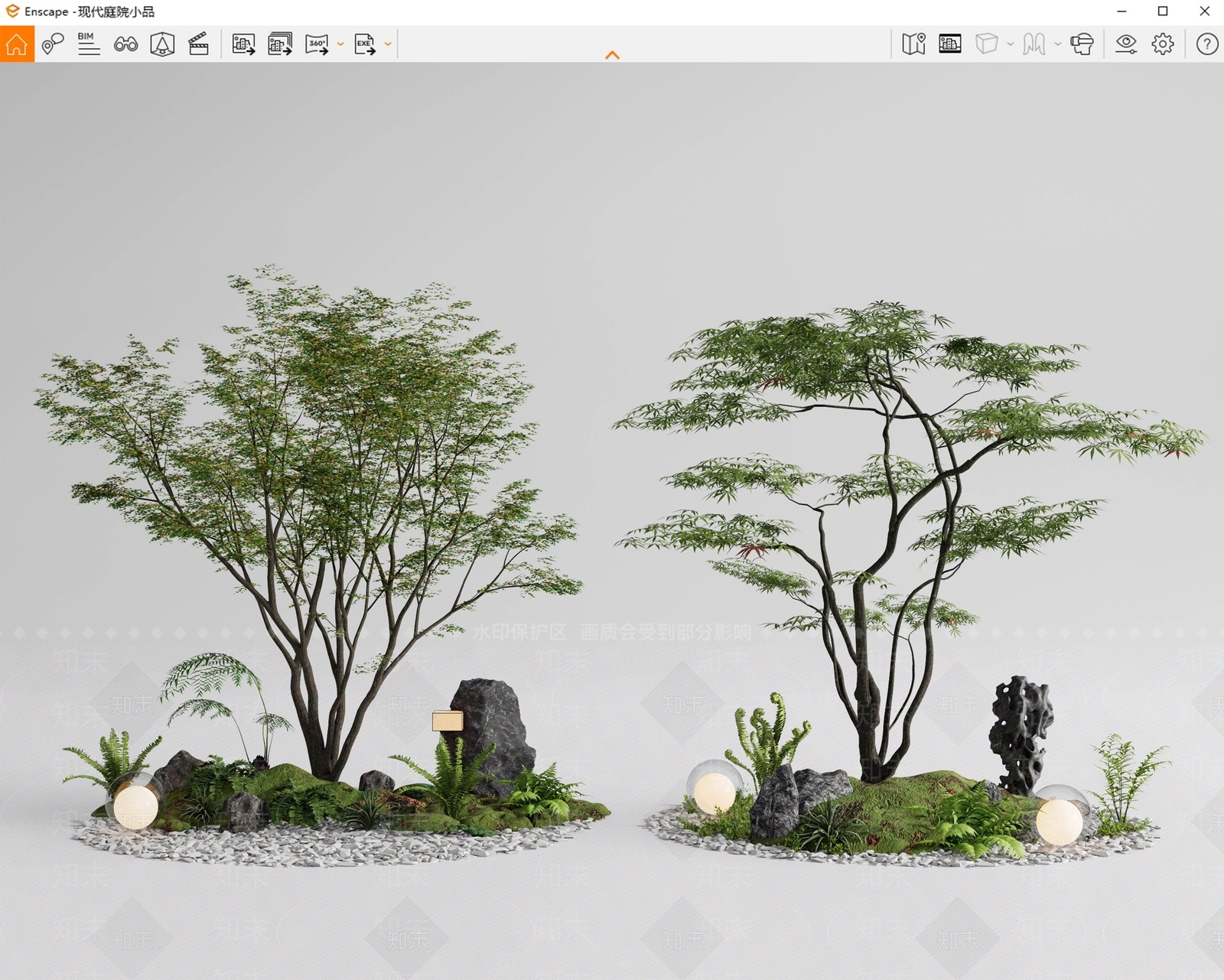This screenshot has height=980, width=1224.
Task: Click the orange Home icon
Action: [17, 44]
